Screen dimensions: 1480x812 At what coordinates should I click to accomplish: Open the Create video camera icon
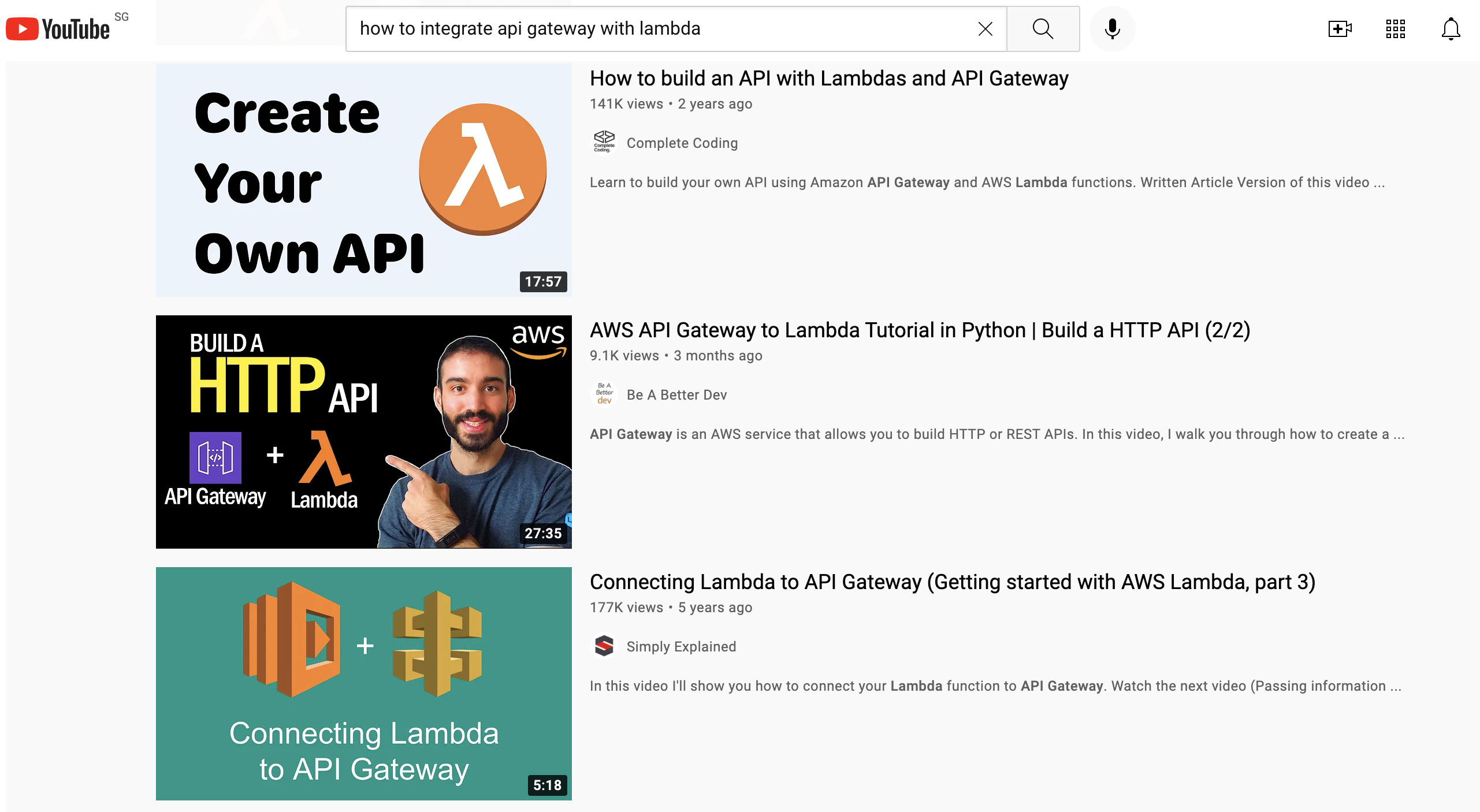click(1340, 29)
